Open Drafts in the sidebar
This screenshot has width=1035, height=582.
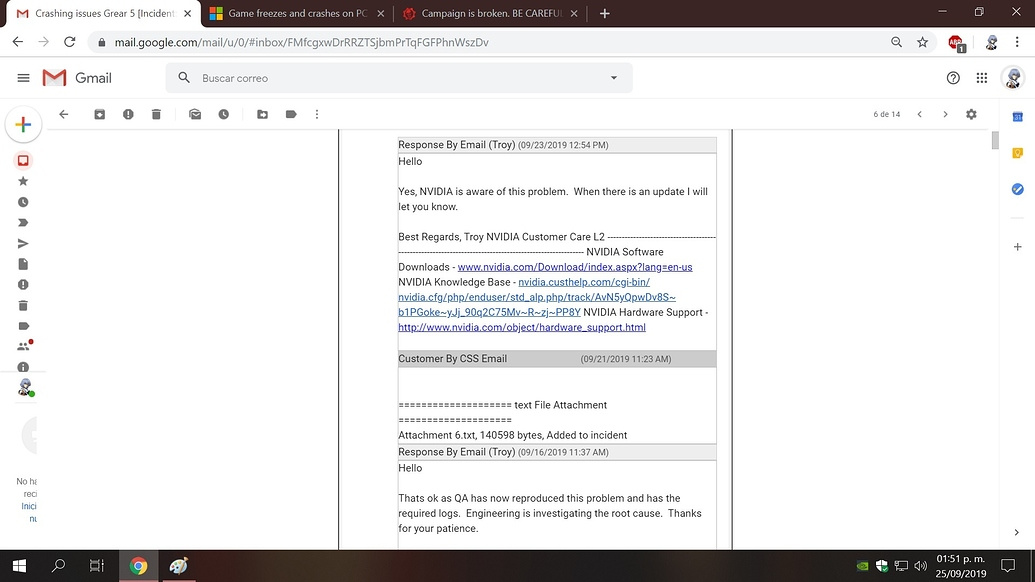[x=23, y=264]
